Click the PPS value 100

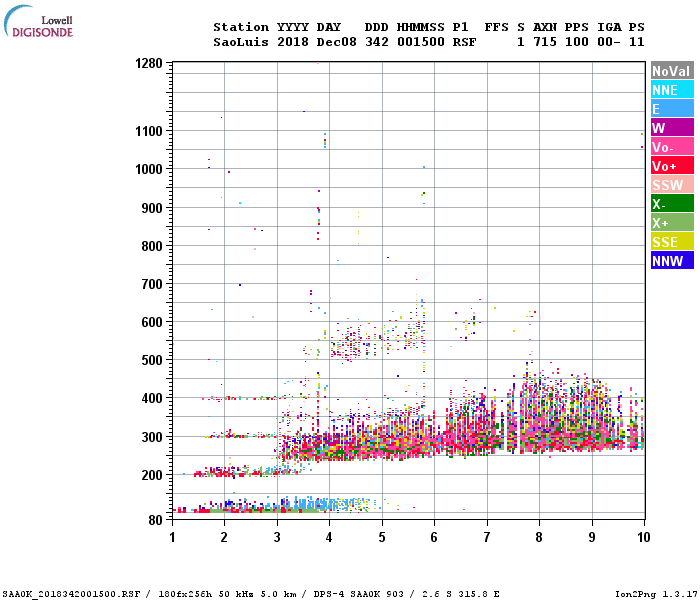point(577,42)
